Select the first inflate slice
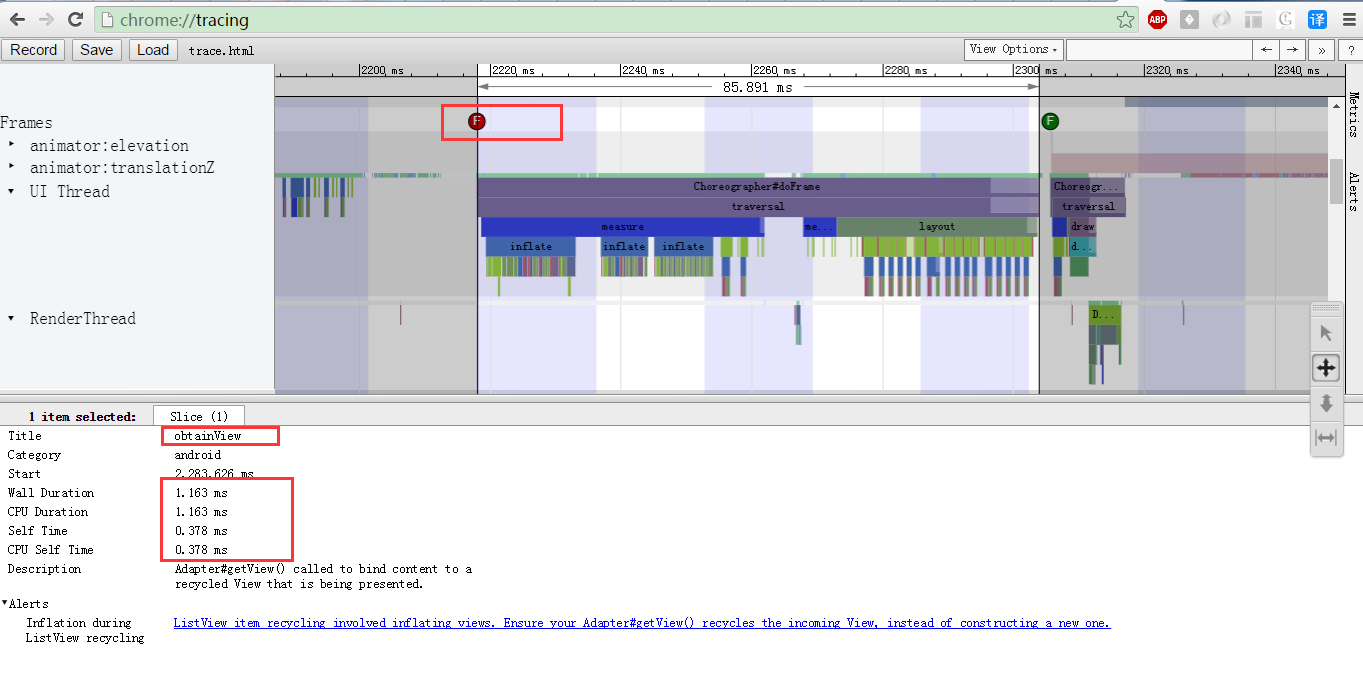 click(531, 246)
